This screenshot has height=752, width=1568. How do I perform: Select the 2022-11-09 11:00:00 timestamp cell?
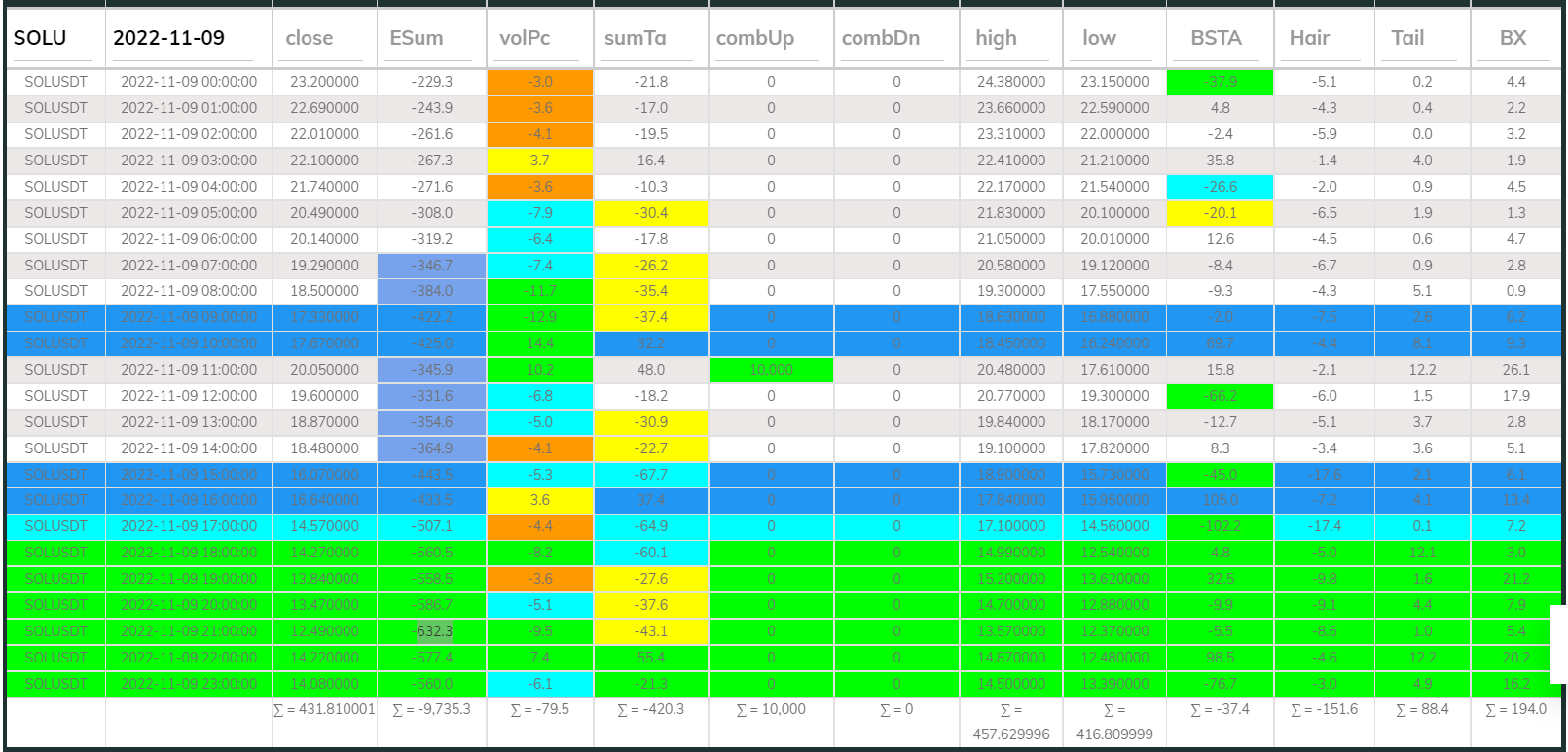pos(189,370)
